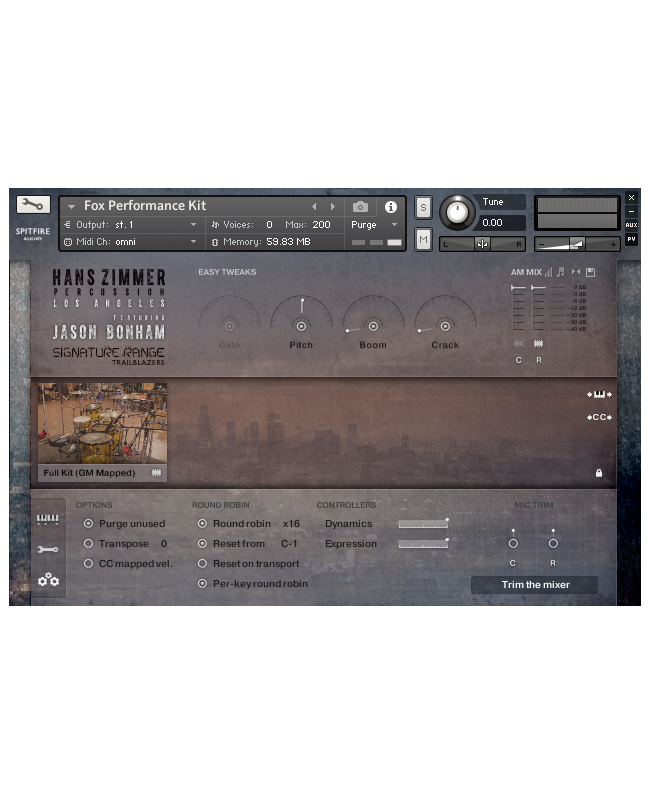
Task: Toggle Round robin x16 option
Action: coord(202,524)
